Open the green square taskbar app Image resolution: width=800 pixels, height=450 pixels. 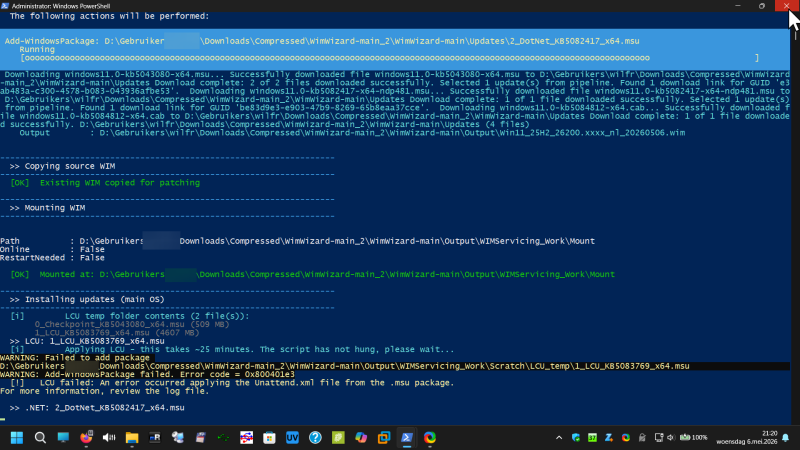click(338, 438)
